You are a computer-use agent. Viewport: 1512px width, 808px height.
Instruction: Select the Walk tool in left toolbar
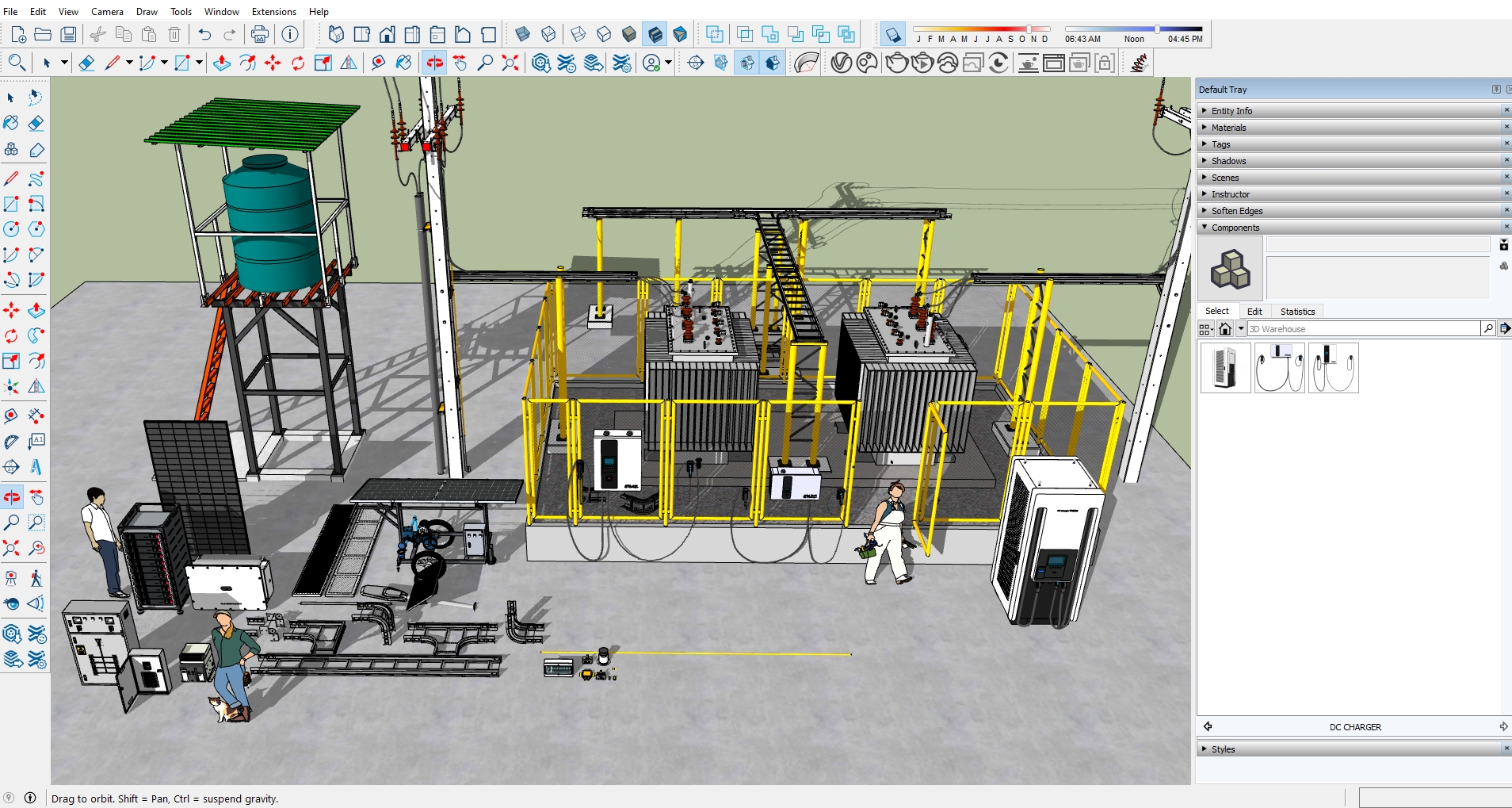coord(36,578)
